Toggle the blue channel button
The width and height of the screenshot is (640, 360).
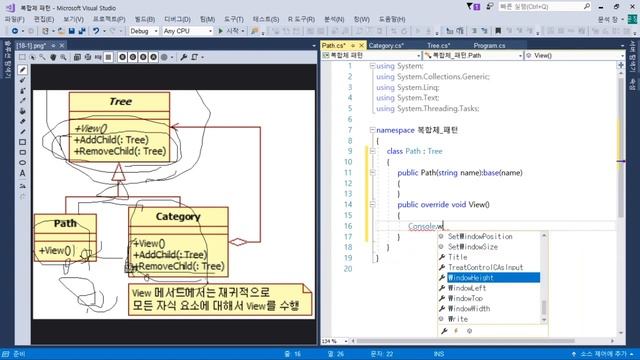(143, 57)
